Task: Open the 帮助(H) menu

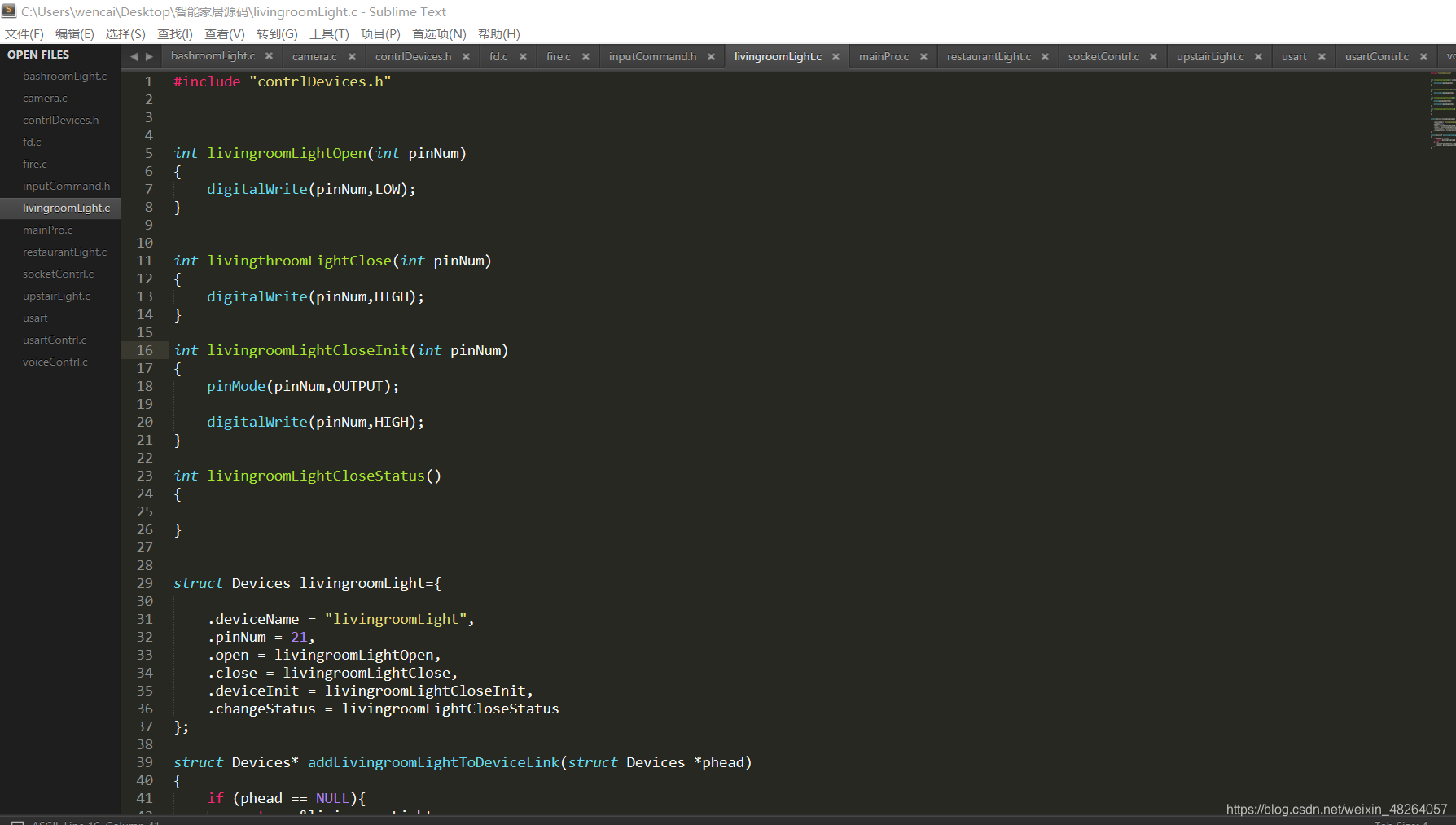Action: tap(499, 33)
